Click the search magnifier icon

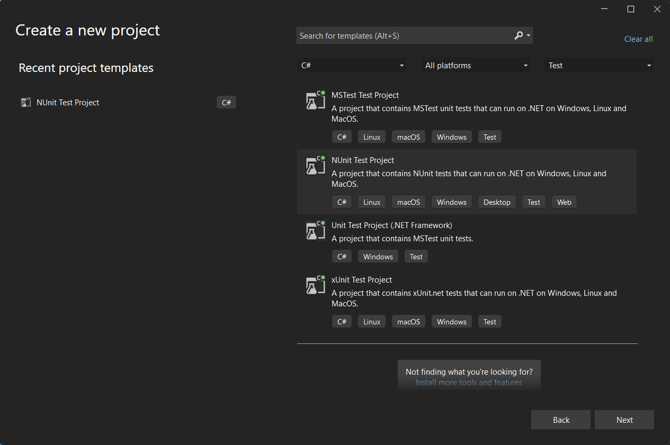click(x=518, y=35)
